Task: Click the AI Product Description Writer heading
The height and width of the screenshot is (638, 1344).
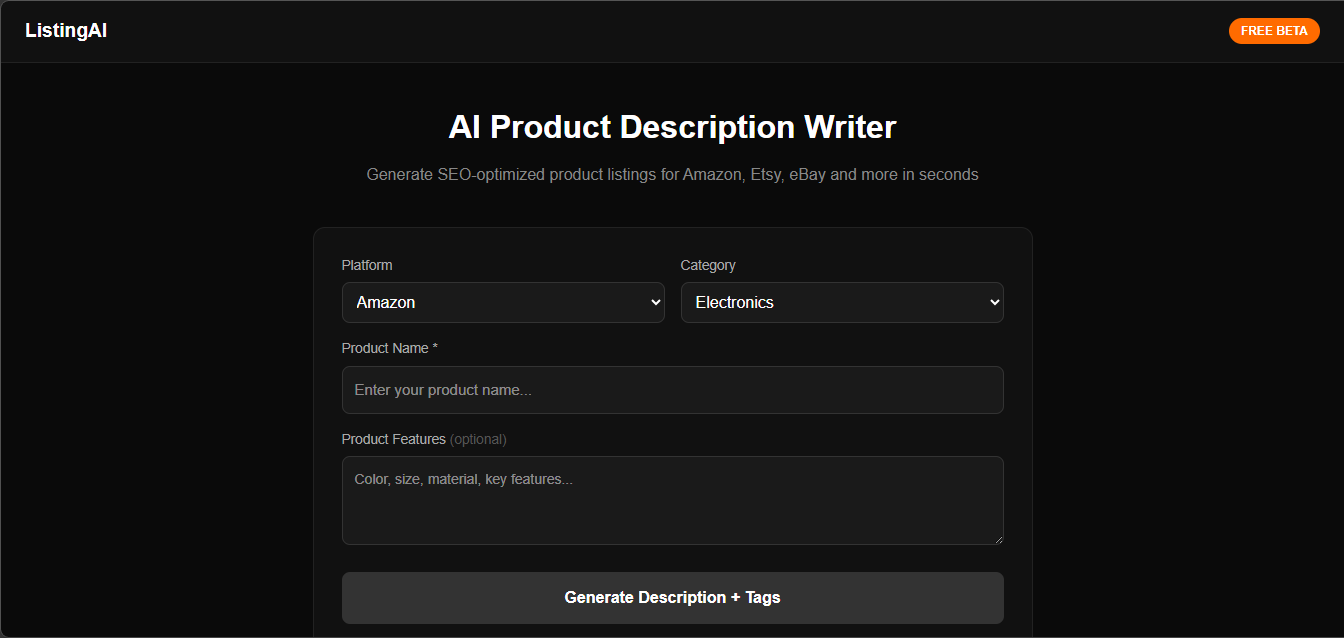Action: [672, 127]
